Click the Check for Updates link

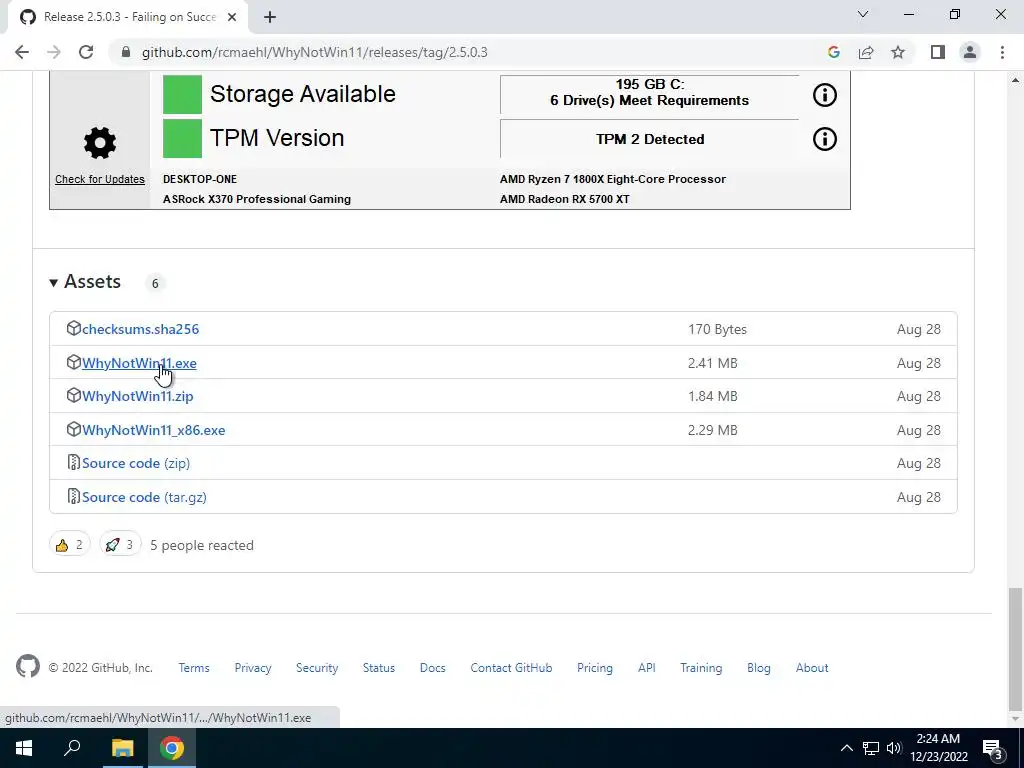coord(100,179)
